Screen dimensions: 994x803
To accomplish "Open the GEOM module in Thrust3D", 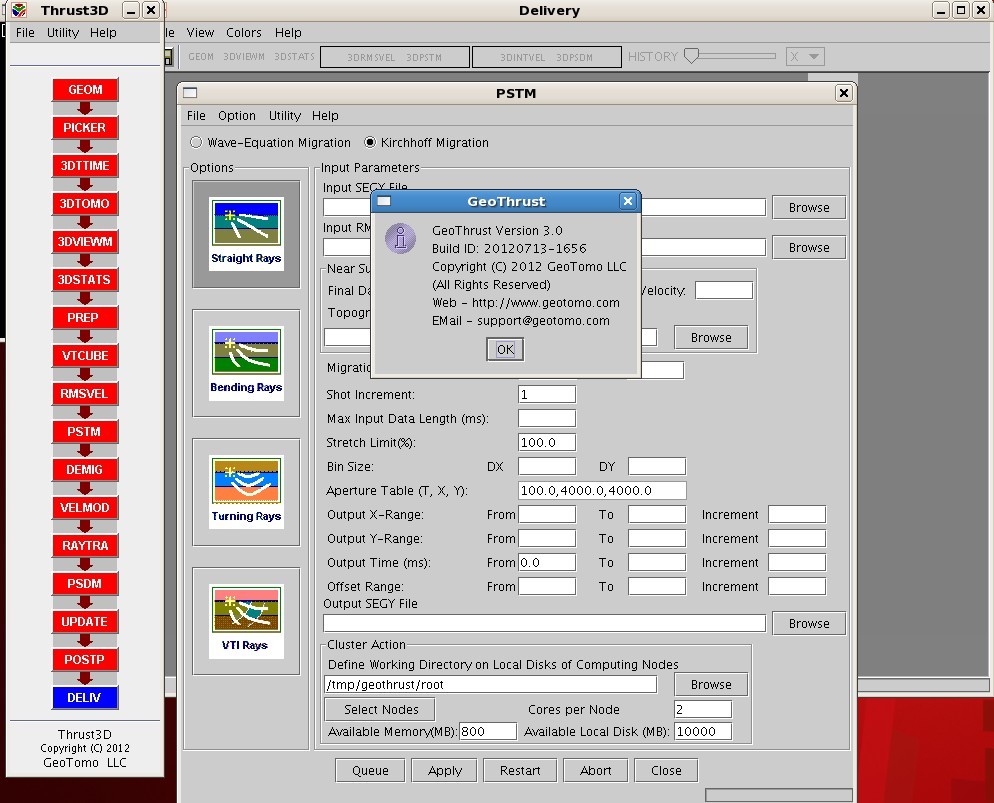I will [x=85, y=89].
